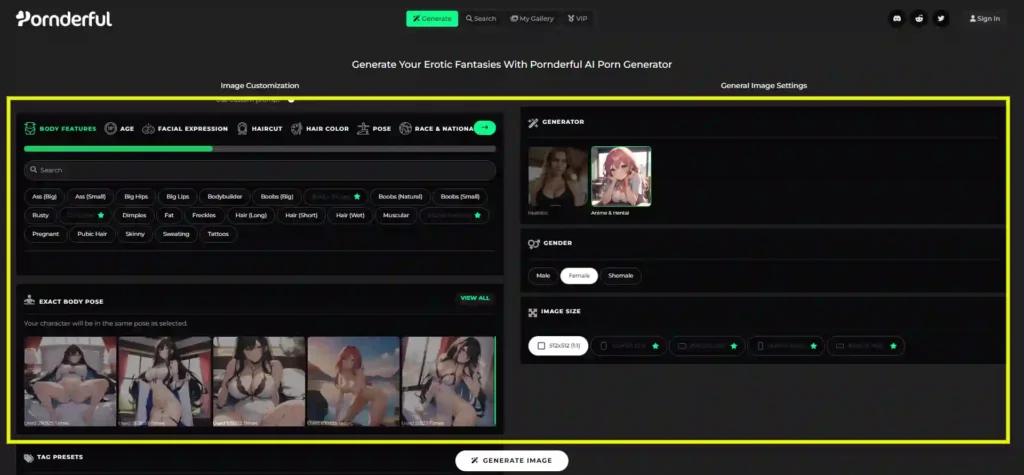
Task: Toggle the Hair (Long) tag
Action: [x=251, y=215]
